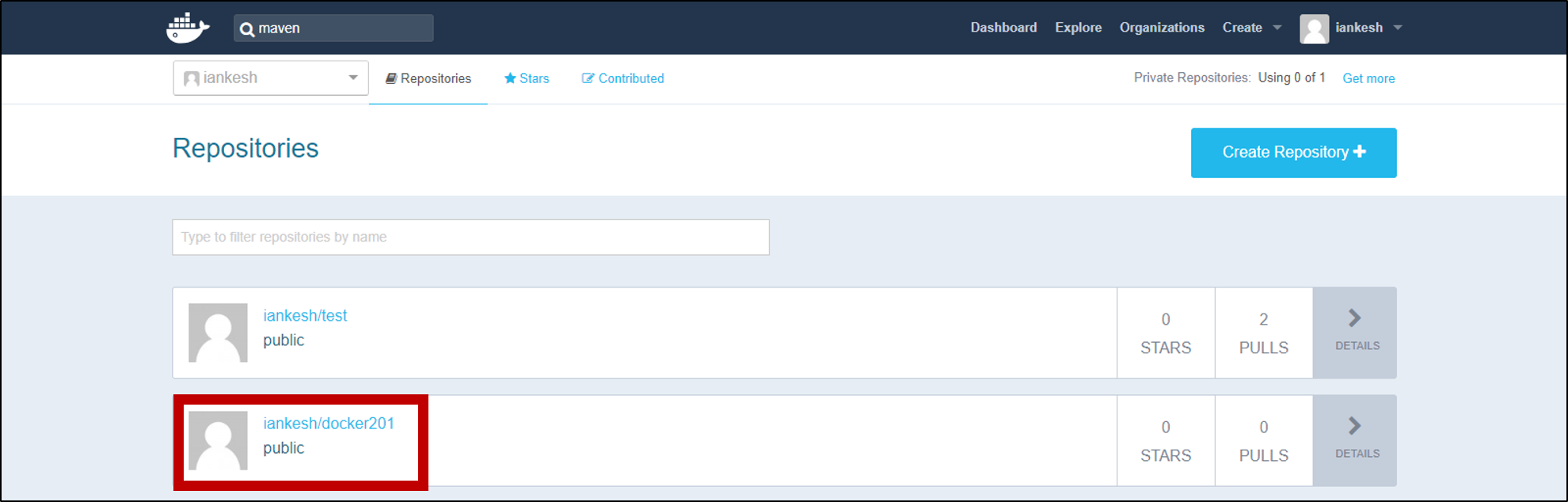The width and height of the screenshot is (1568, 502).
Task: Click the avatar thumbnail for iankesh/docker201
Action: (x=218, y=440)
